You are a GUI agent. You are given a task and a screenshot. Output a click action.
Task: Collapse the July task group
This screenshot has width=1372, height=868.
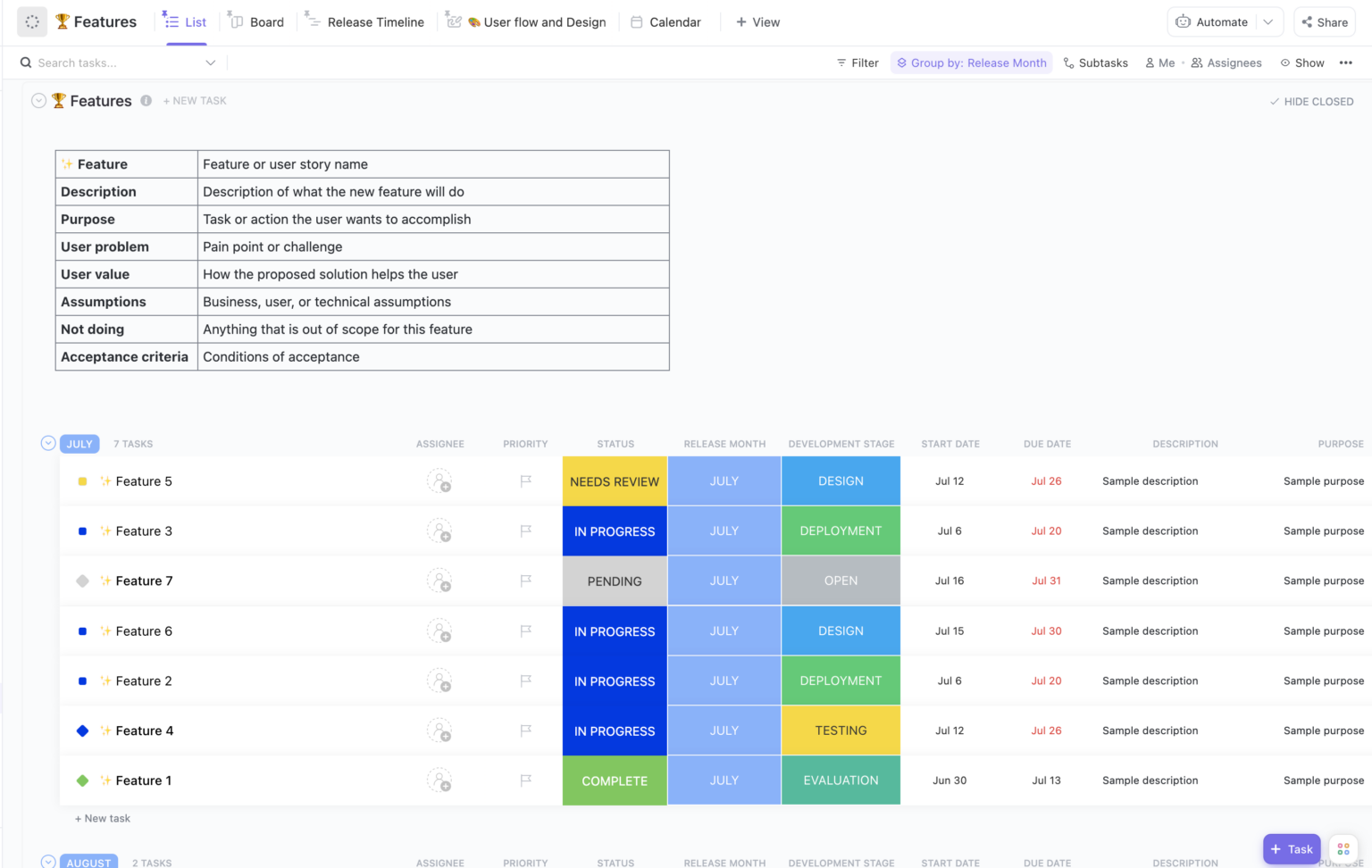pos(46,443)
